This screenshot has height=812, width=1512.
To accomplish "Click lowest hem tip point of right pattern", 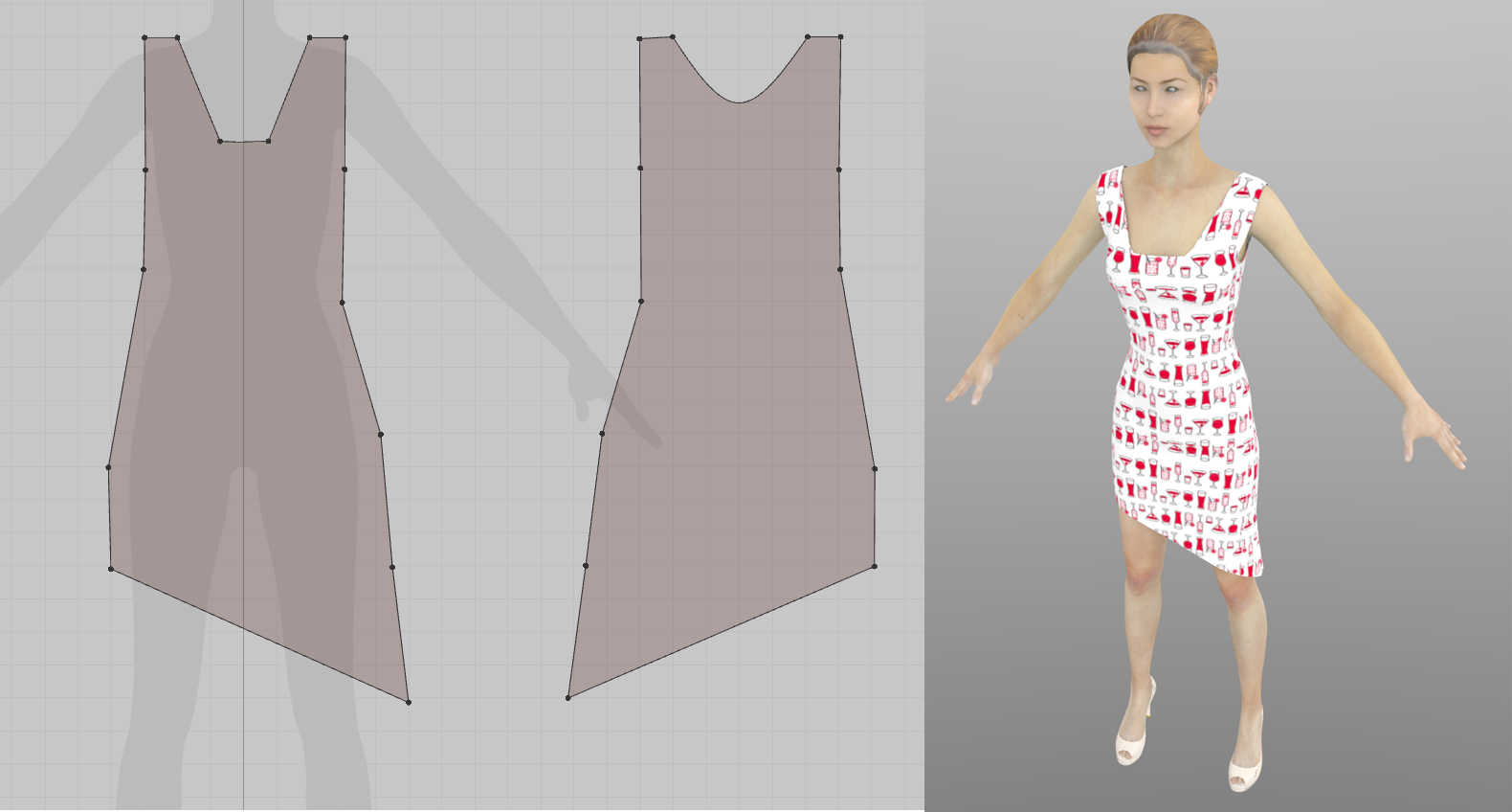I will [x=568, y=698].
